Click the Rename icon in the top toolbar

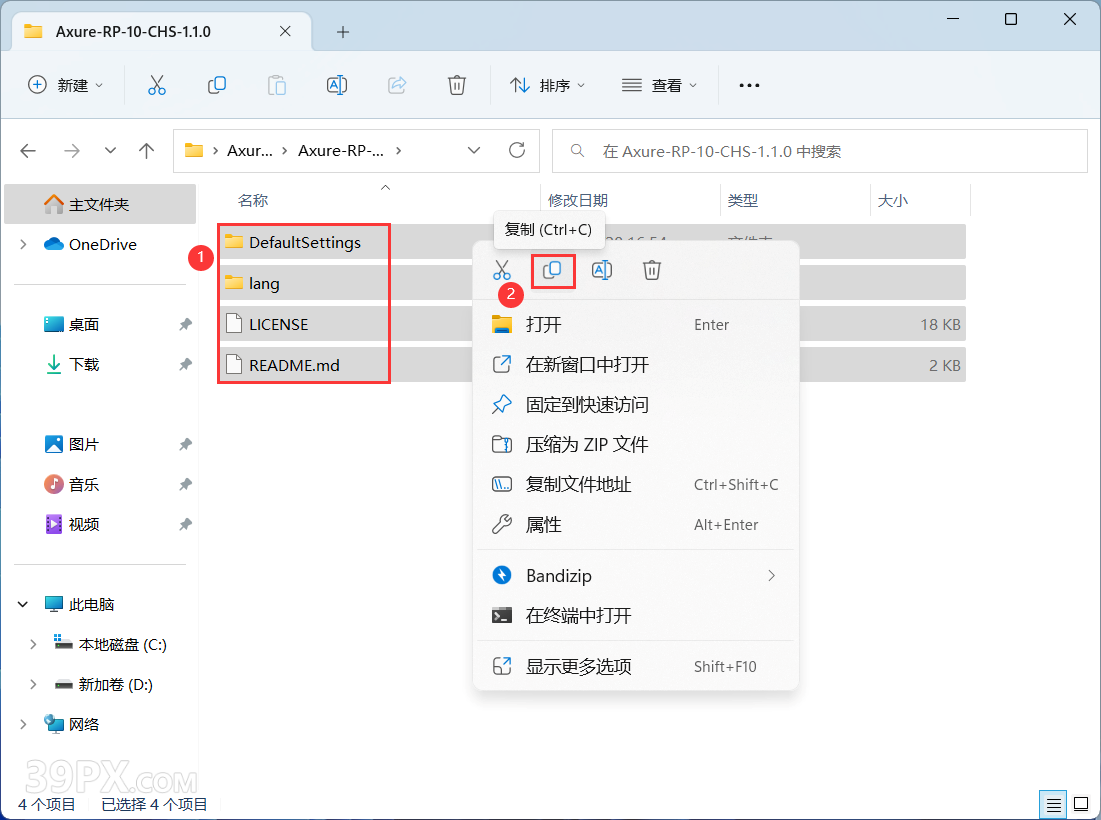tap(337, 85)
